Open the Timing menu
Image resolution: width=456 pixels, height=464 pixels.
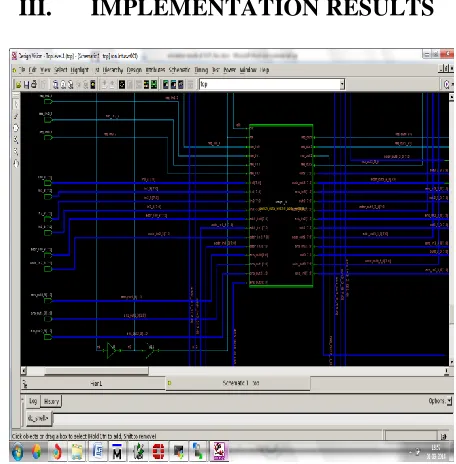(x=201, y=70)
